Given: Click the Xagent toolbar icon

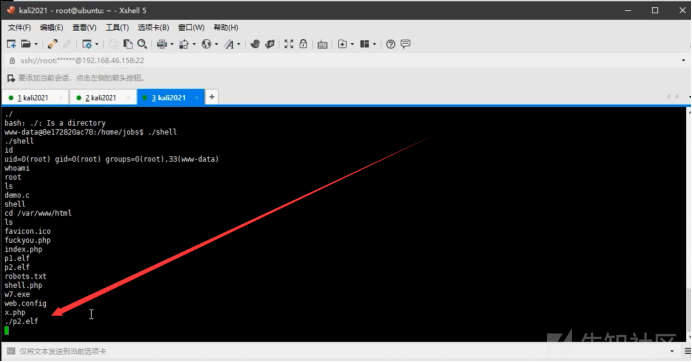Looking at the screenshot, I should [x=270, y=44].
